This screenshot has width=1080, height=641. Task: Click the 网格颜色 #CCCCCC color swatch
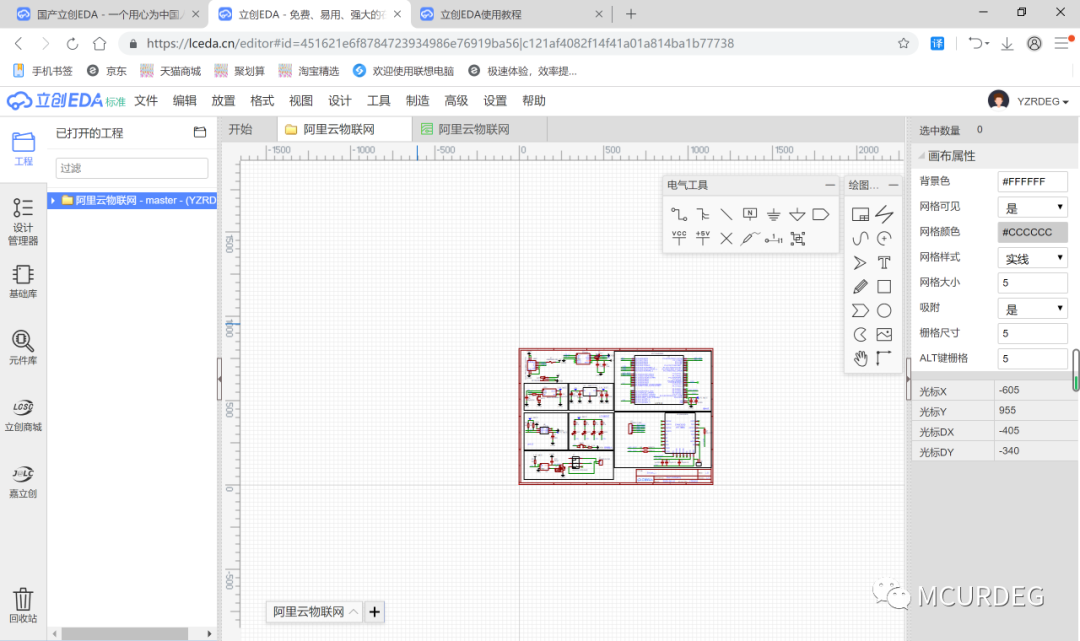[1032, 232]
